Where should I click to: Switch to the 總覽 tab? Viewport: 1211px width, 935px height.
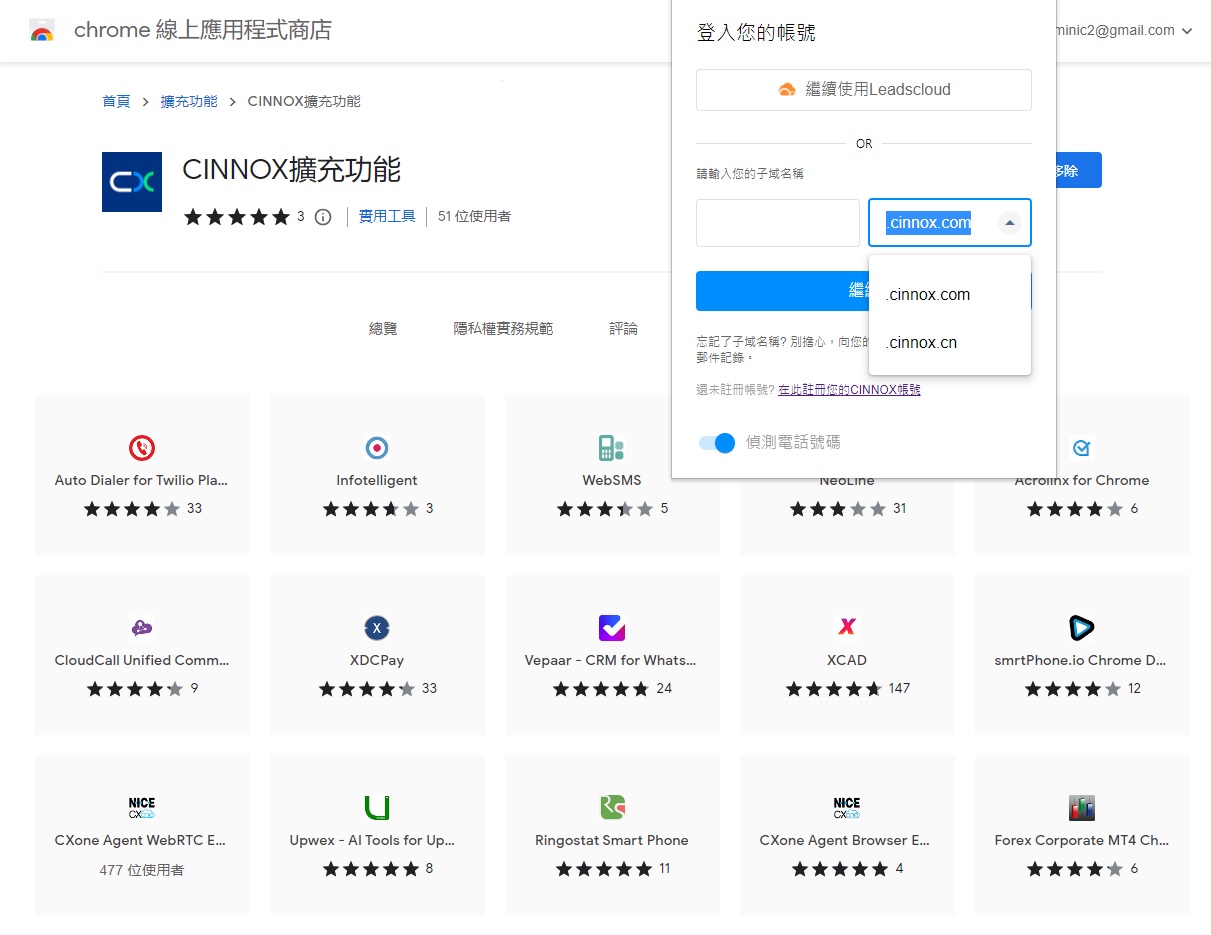click(383, 328)
